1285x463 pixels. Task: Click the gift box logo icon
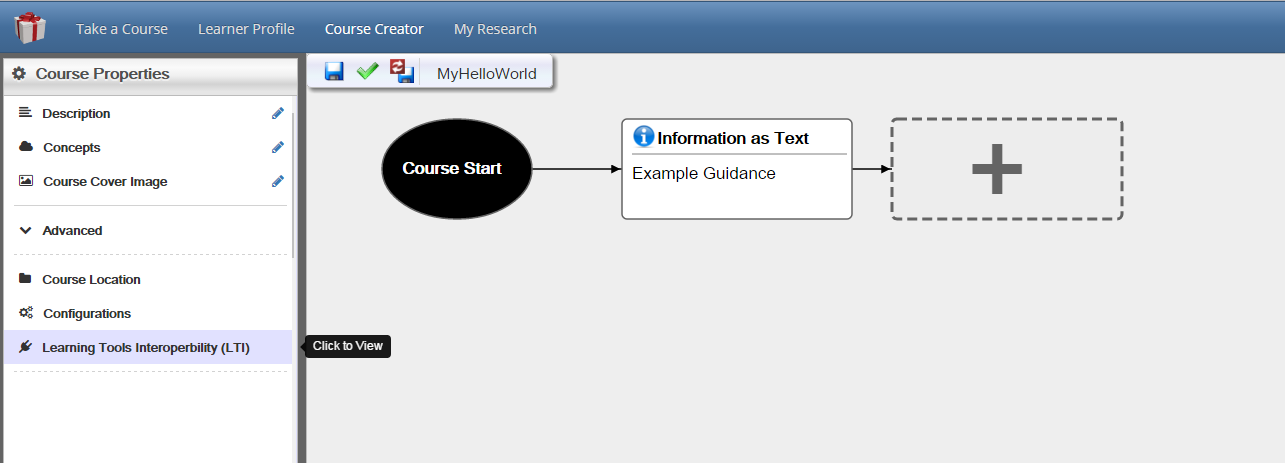tap(30, 27)
